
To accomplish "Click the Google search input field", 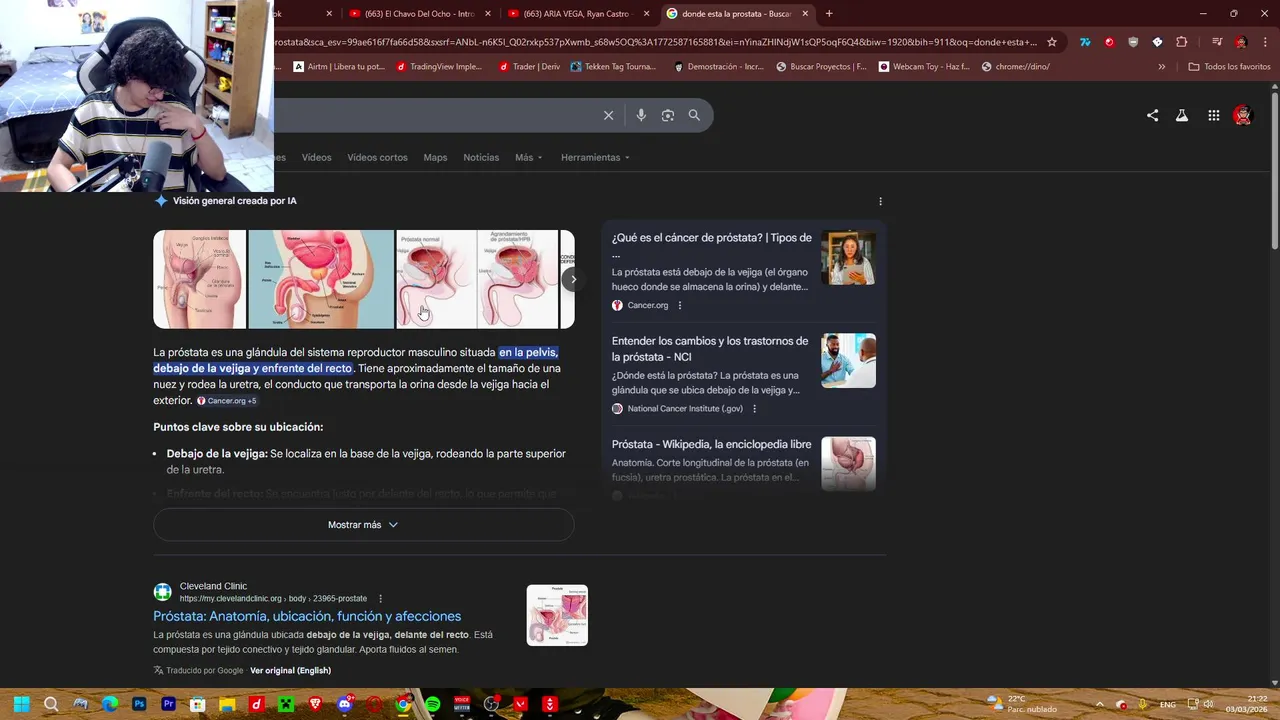I will (435, 115).
